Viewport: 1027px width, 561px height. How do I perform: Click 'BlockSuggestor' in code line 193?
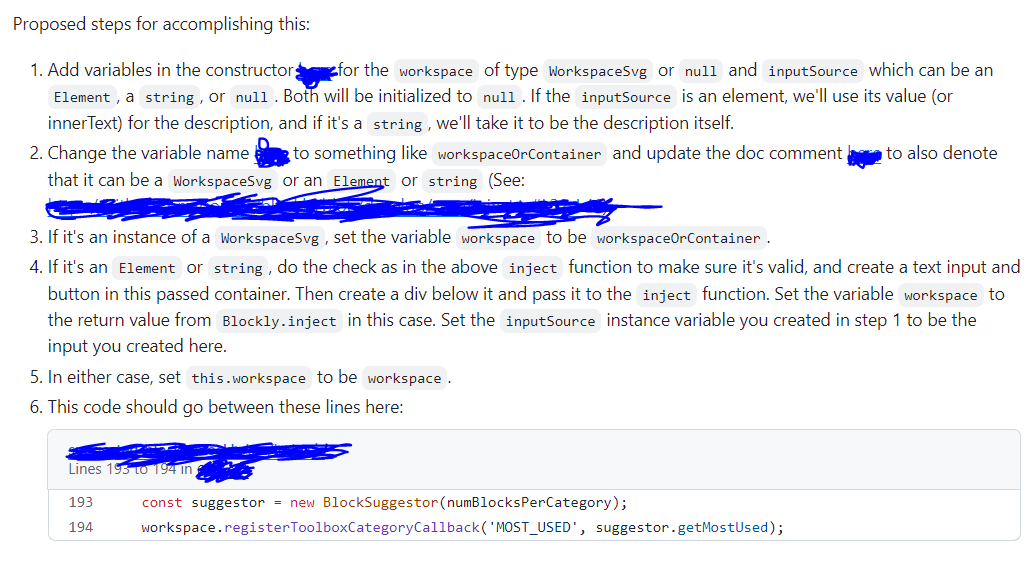[380, 502]
